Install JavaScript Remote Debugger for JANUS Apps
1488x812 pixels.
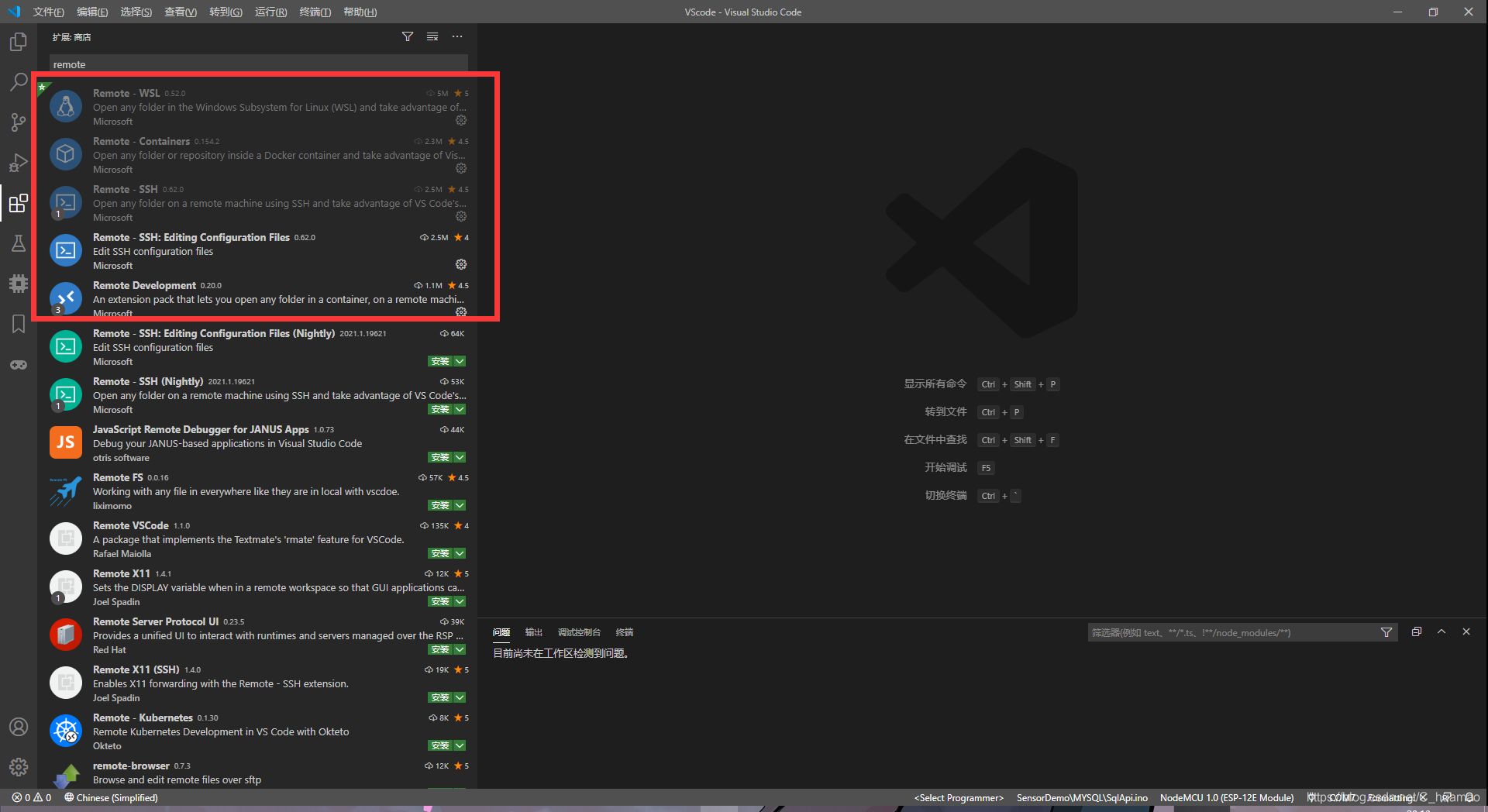tap(440, 457)
